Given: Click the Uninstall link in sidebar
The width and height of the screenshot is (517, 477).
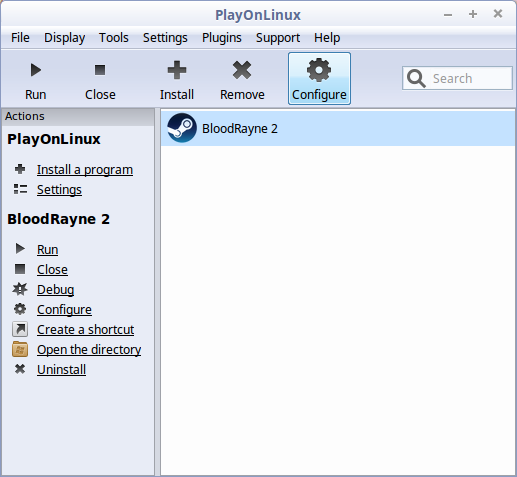Looking at the screenshot, I should tap(61, 370).
